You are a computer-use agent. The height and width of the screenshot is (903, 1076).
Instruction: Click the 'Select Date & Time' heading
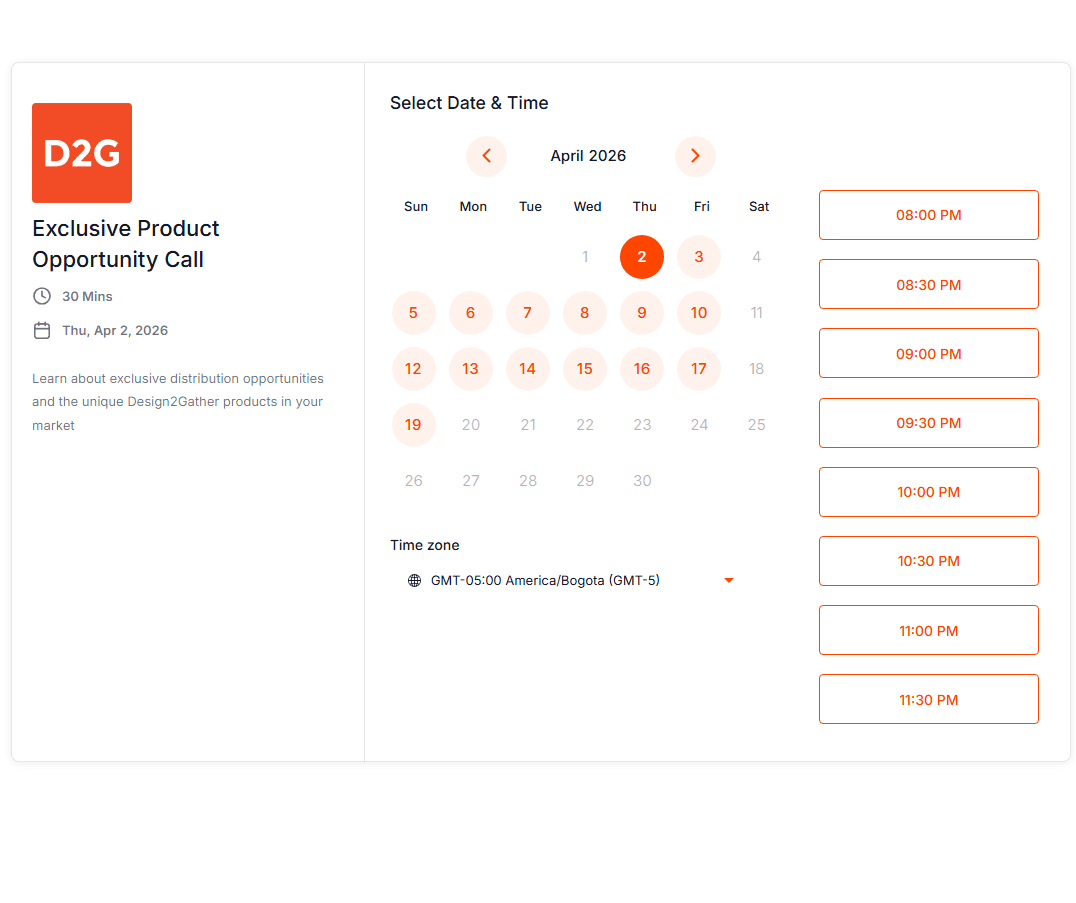click(469, 103)
